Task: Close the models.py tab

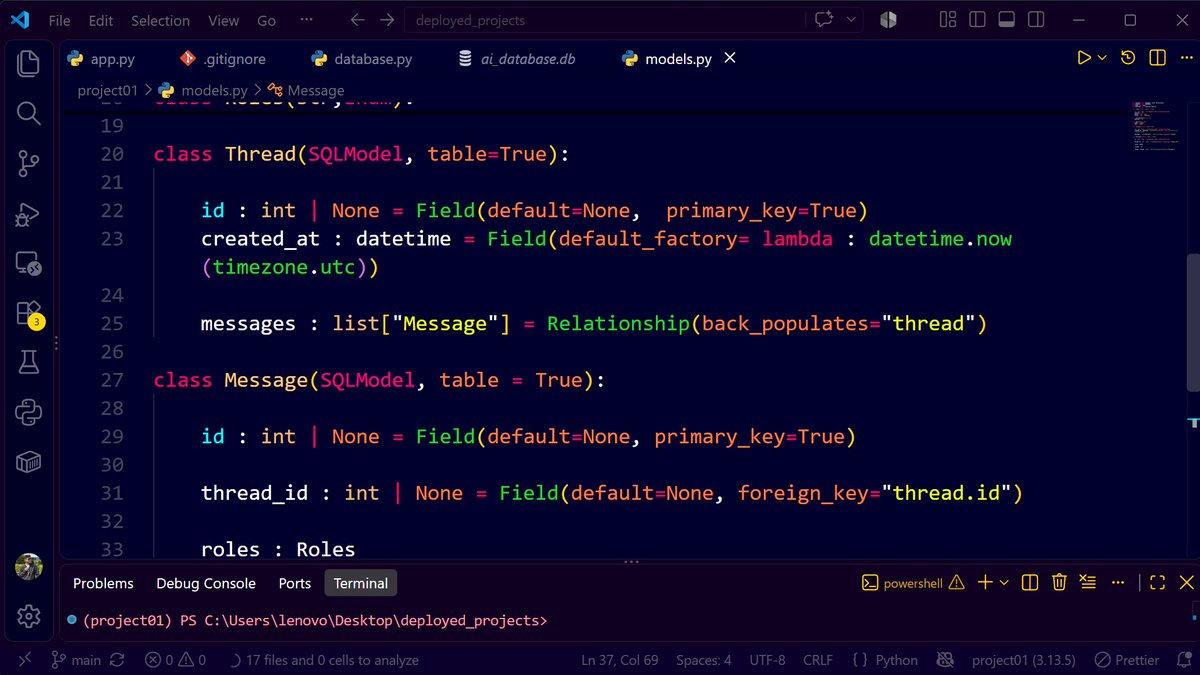Action: 730,58
